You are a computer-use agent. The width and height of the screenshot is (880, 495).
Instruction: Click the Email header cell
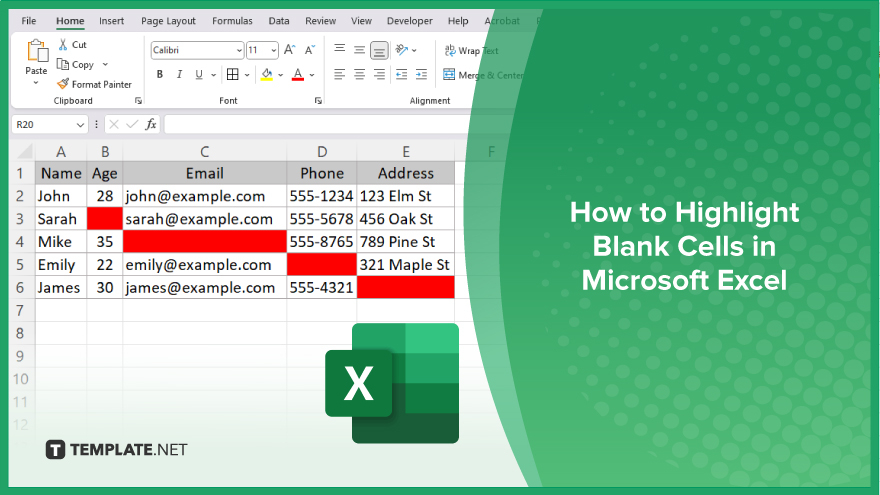pyautogui.click(x=204, y=173)
